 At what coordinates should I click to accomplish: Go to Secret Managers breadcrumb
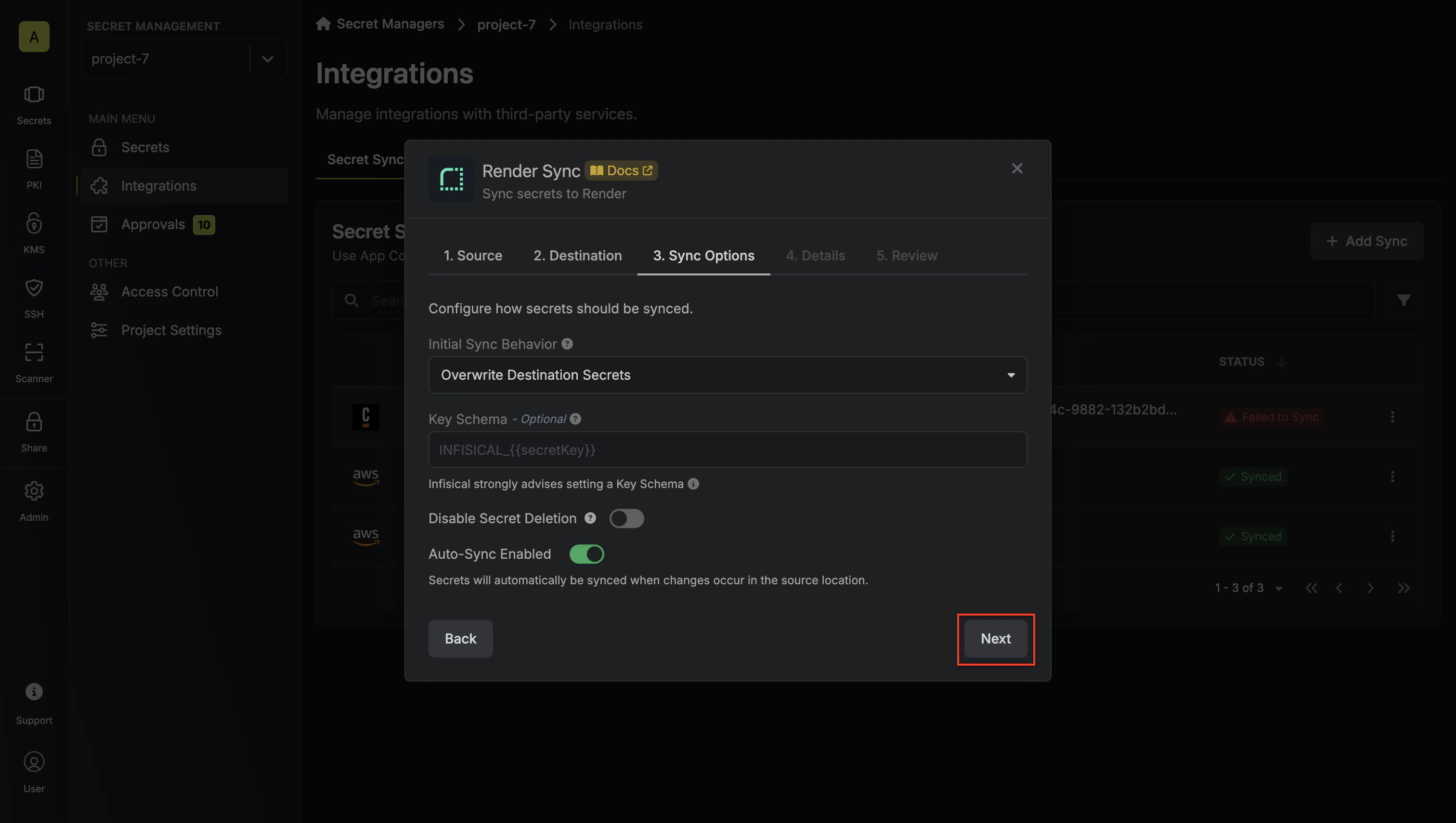click(390, 24)
